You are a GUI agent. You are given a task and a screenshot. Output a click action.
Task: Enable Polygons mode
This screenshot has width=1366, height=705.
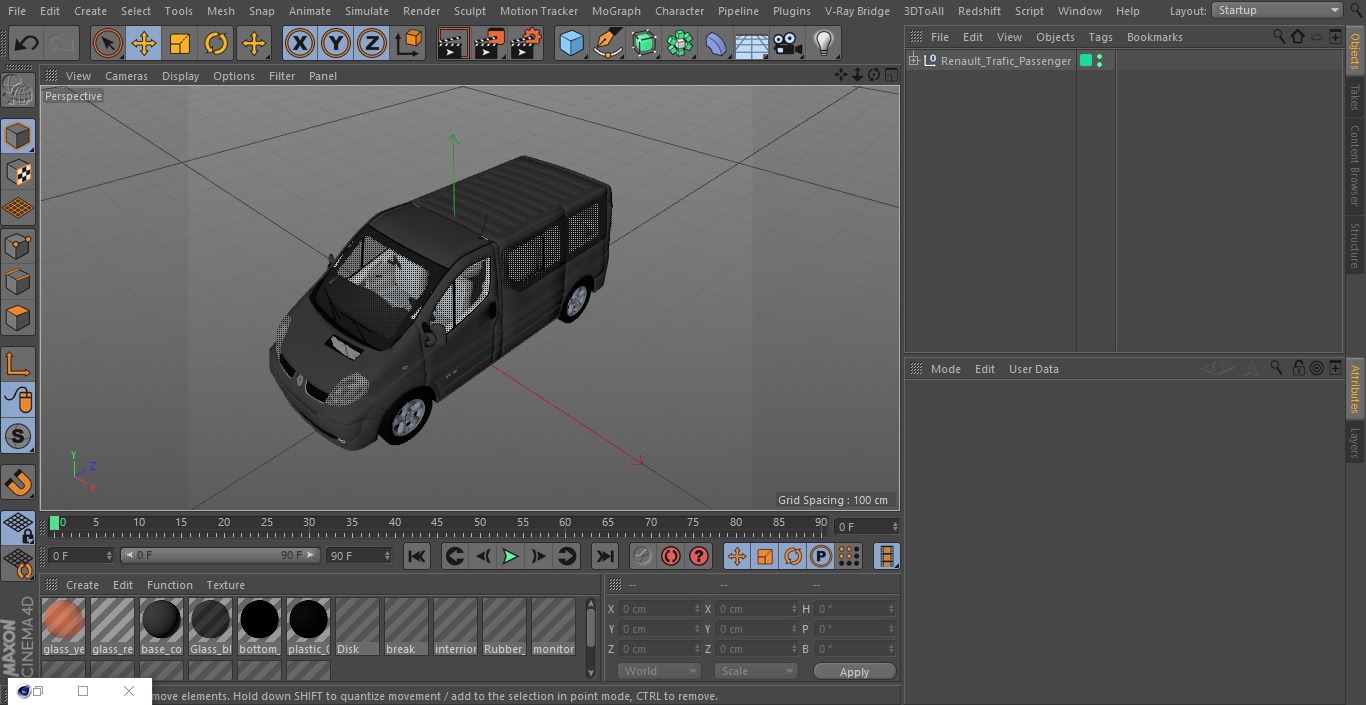(x=18, y=318)
